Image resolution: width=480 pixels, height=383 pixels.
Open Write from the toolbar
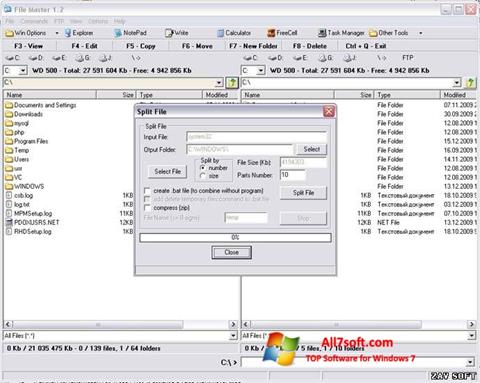click(177, 33)
